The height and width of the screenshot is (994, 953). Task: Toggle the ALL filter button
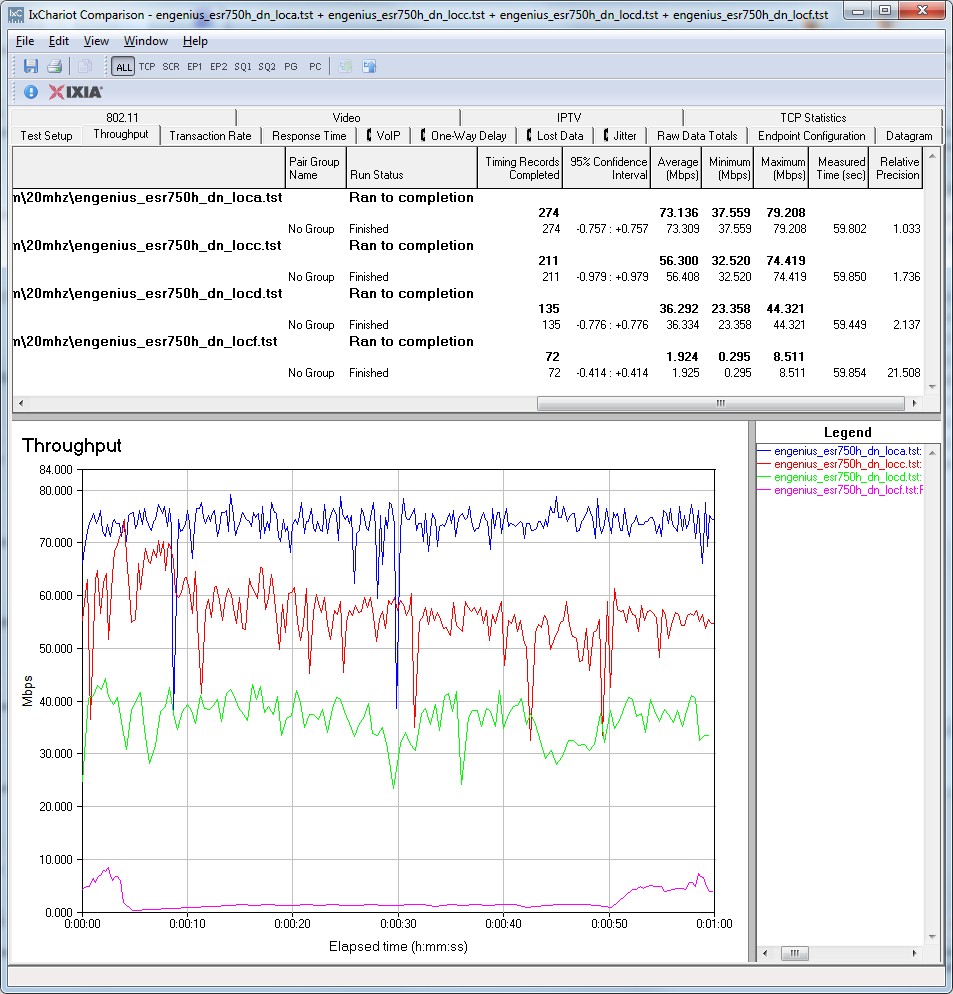(x=124, y=67)
